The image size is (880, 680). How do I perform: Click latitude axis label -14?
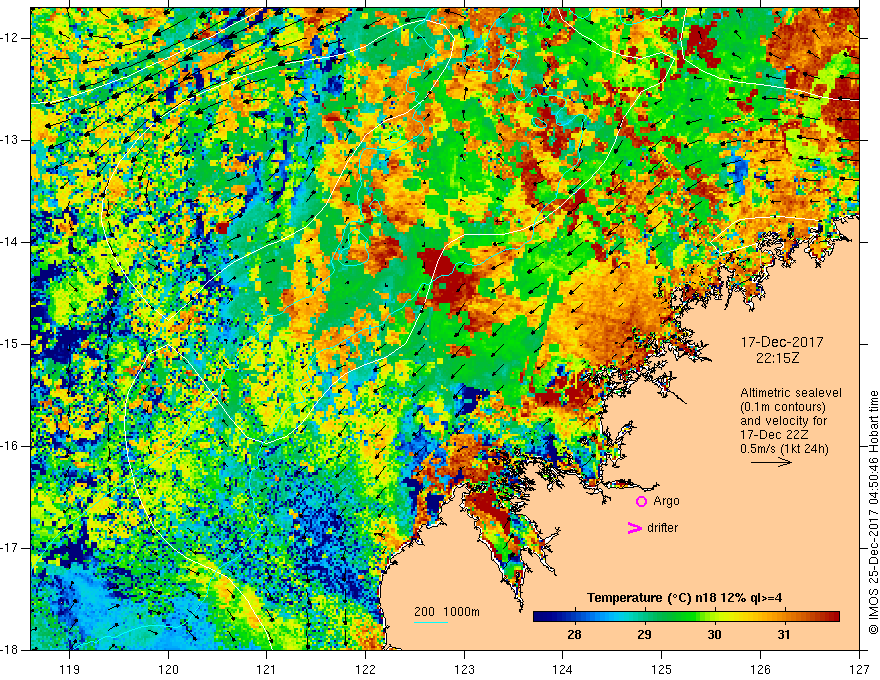pyautogui.click(x=11, y=242)
